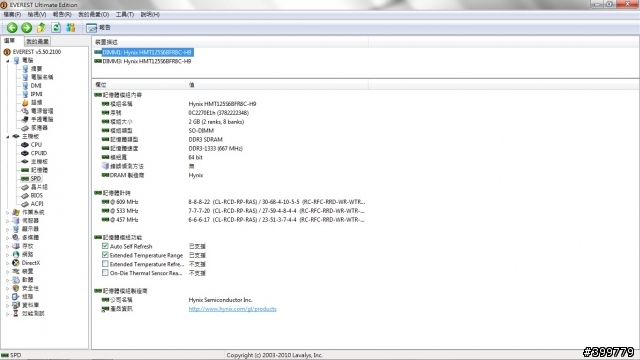Open the www.hynix.com product link
The height and width of the screenshot is (360, 640).
(x=232, y=309)
